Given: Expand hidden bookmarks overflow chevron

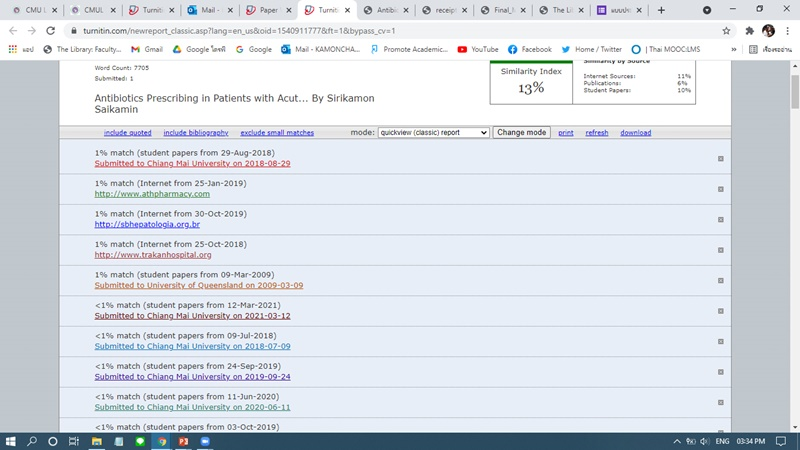Looking at the screenshot, I should pos(734,49).
